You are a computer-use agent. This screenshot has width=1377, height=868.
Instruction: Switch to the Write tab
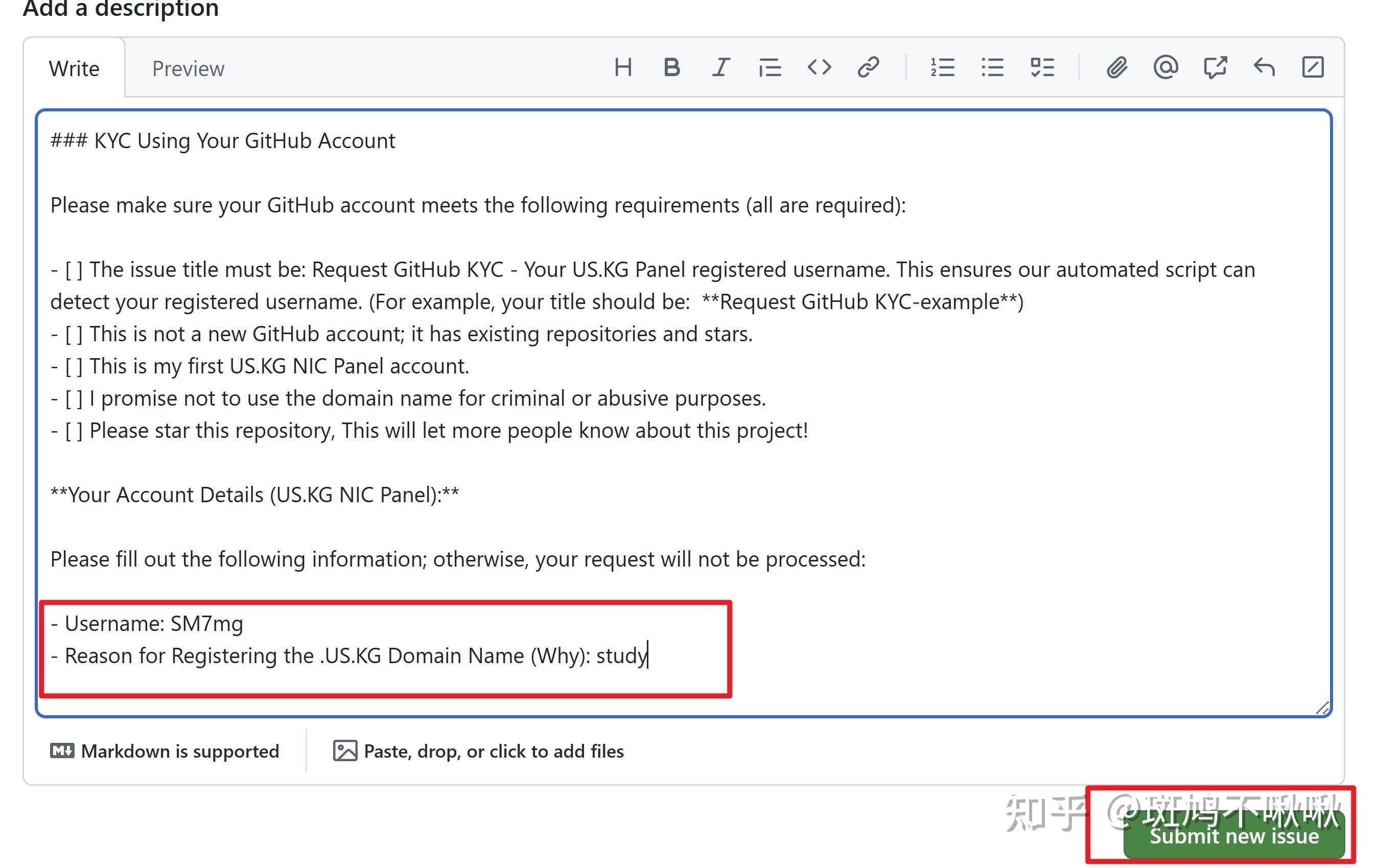[74, 68]
